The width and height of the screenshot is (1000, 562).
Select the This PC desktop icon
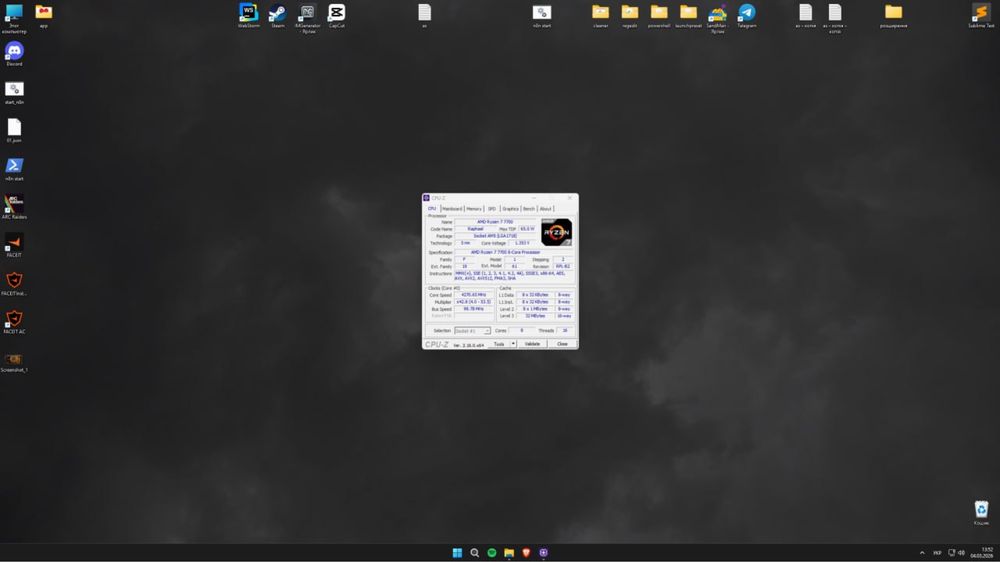(14, 18)
